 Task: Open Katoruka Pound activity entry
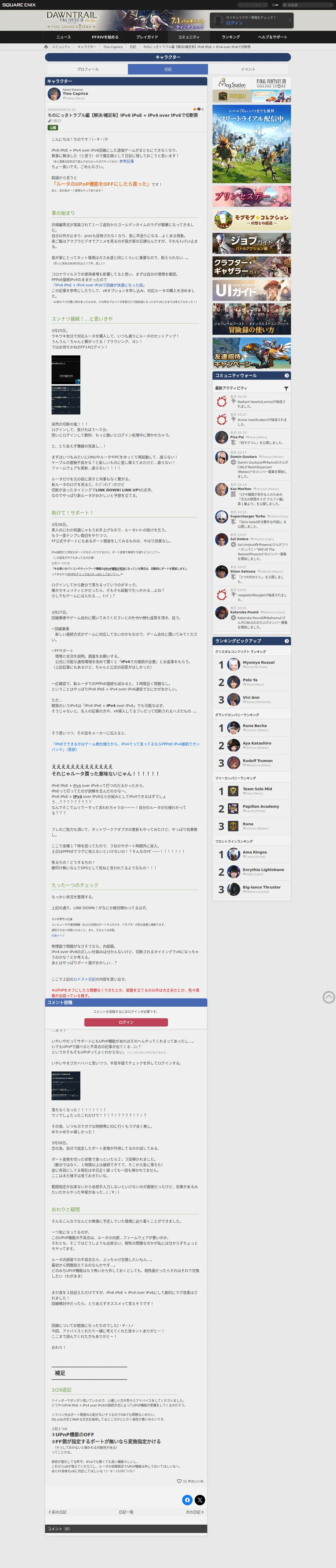tap(251, 618)
